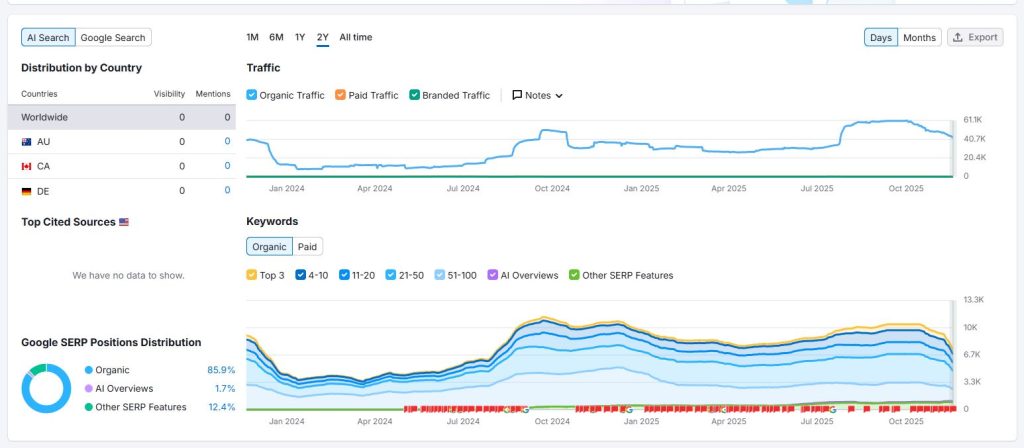Disable the Top 3 keywords checkbox

252,275
